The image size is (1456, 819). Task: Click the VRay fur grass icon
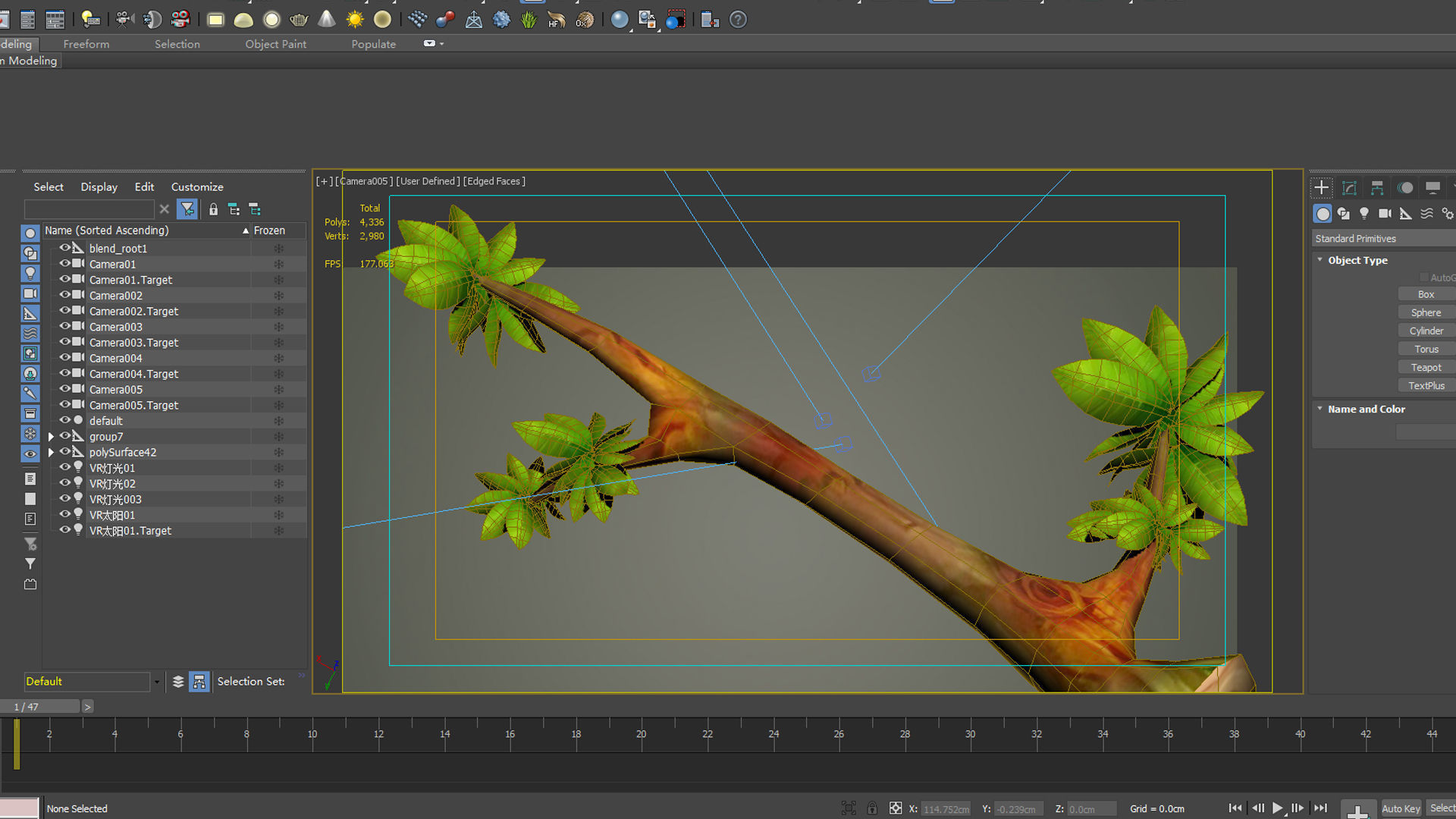[529, 20]
